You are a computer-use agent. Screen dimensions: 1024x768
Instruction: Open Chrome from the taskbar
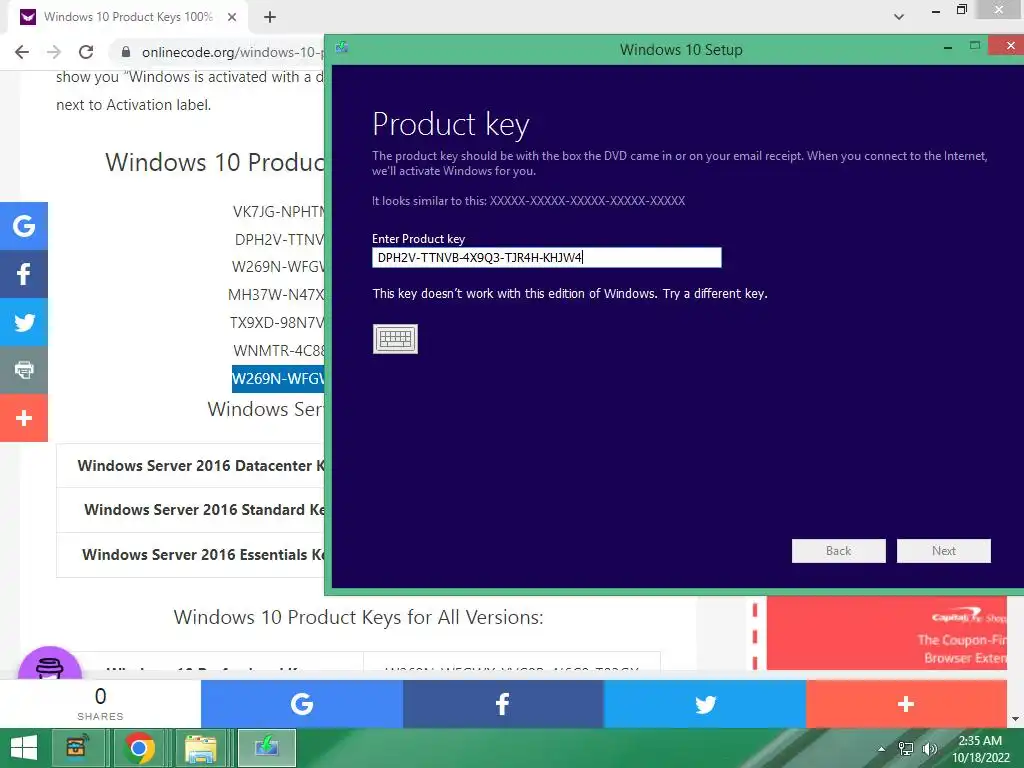tap(138, 748)
